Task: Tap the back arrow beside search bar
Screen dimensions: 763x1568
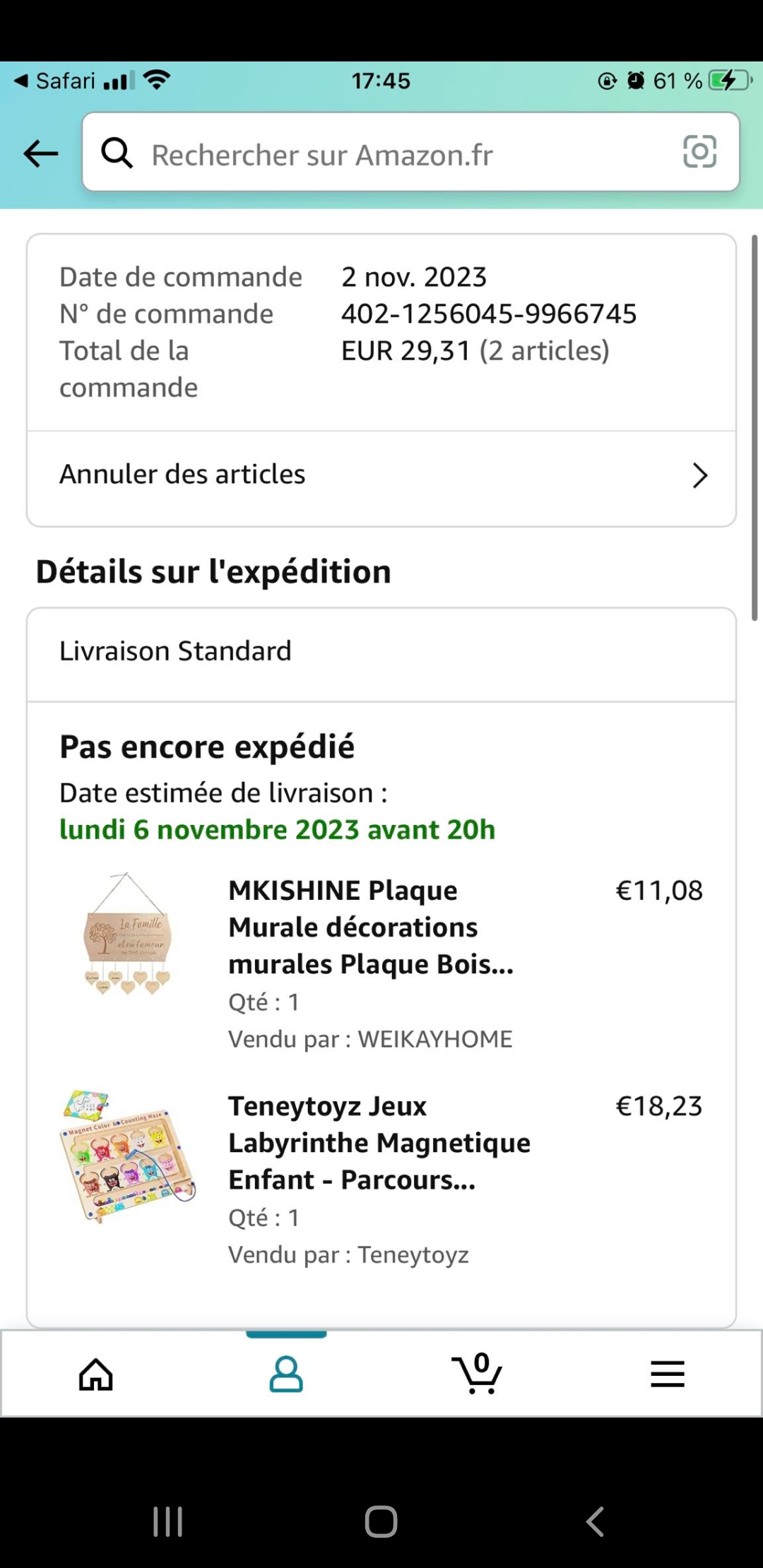Action: (41, 153)
